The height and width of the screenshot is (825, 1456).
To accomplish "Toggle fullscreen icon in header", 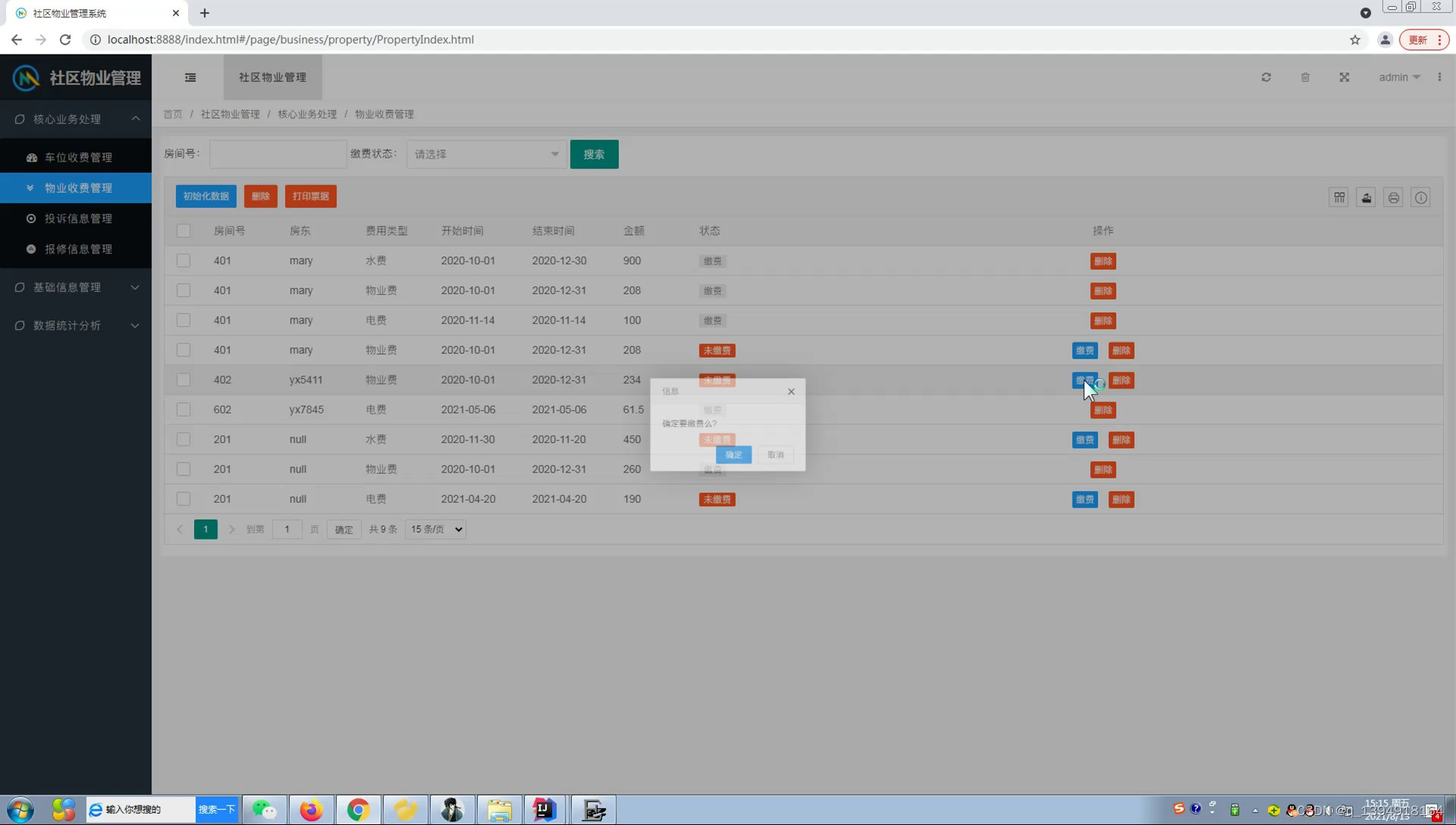I will click(1344, 77).
